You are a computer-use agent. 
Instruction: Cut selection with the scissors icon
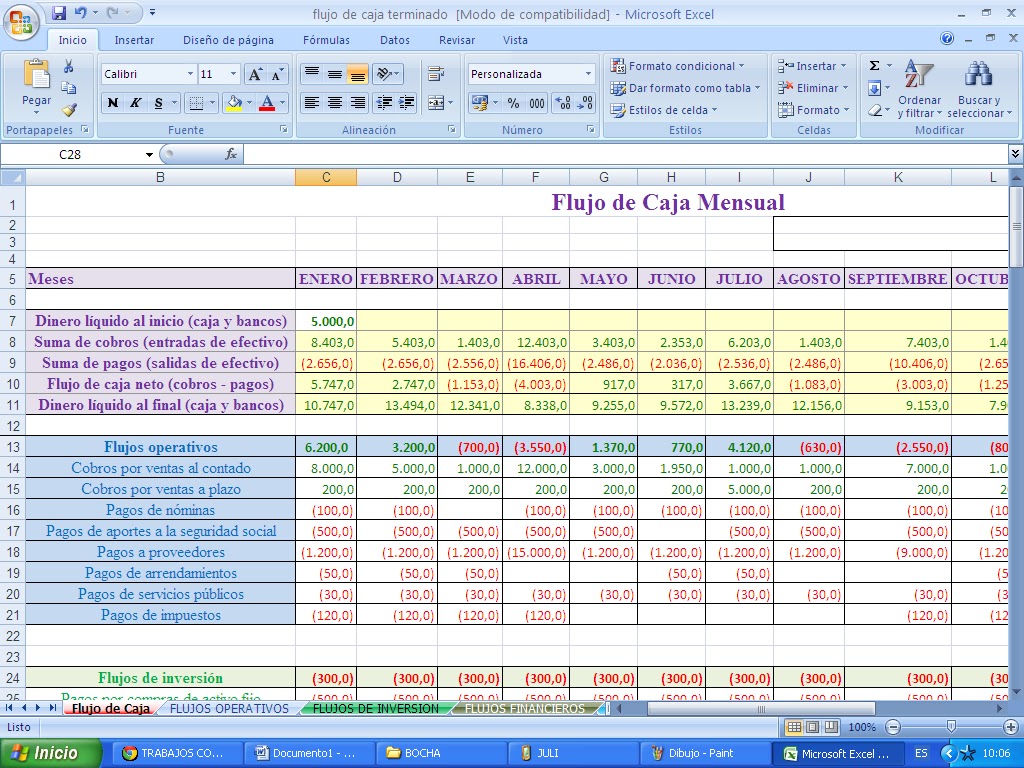tap(69, 66)
